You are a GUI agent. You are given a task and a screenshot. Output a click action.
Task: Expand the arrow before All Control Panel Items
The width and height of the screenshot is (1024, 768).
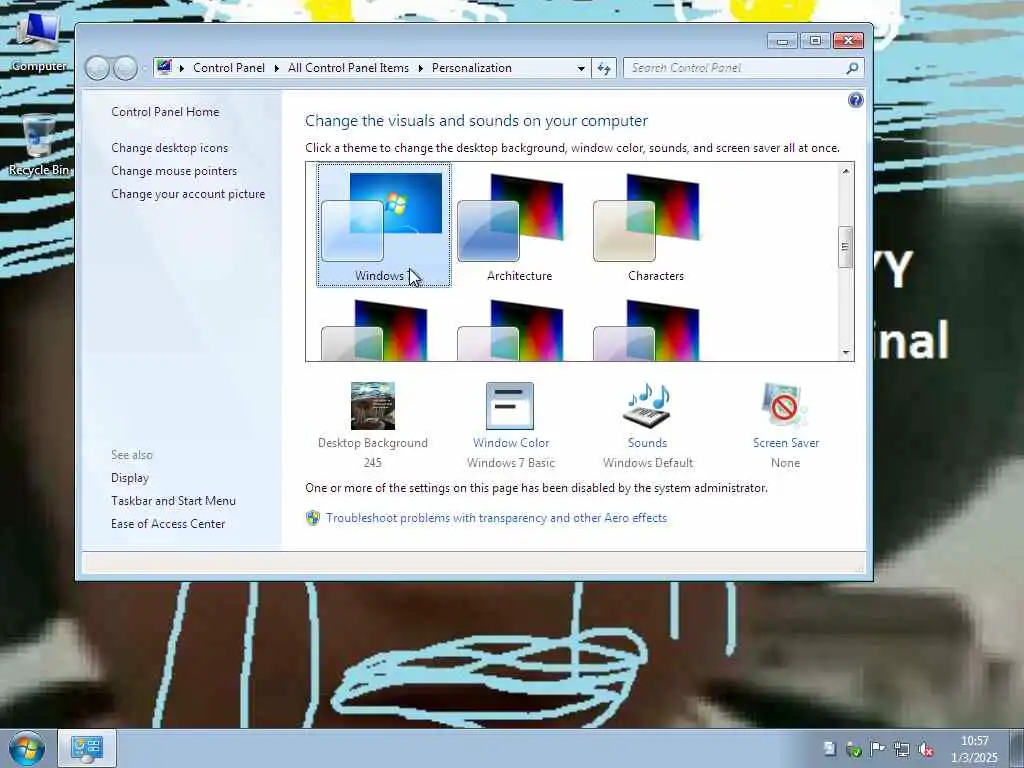tap(276, 68)
